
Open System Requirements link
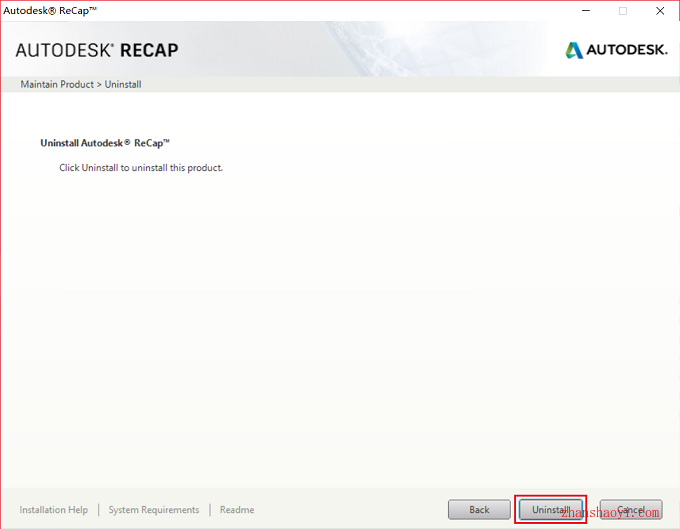tap(154, 509)
